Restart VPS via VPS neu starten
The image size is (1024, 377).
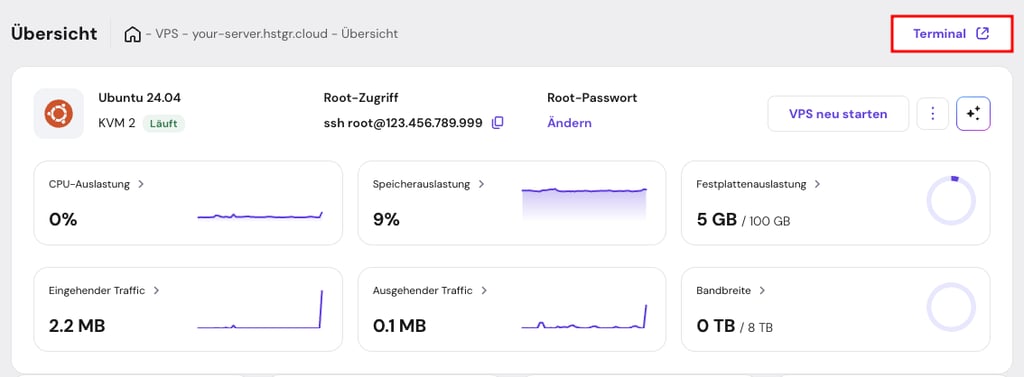(x=838, y=114)
